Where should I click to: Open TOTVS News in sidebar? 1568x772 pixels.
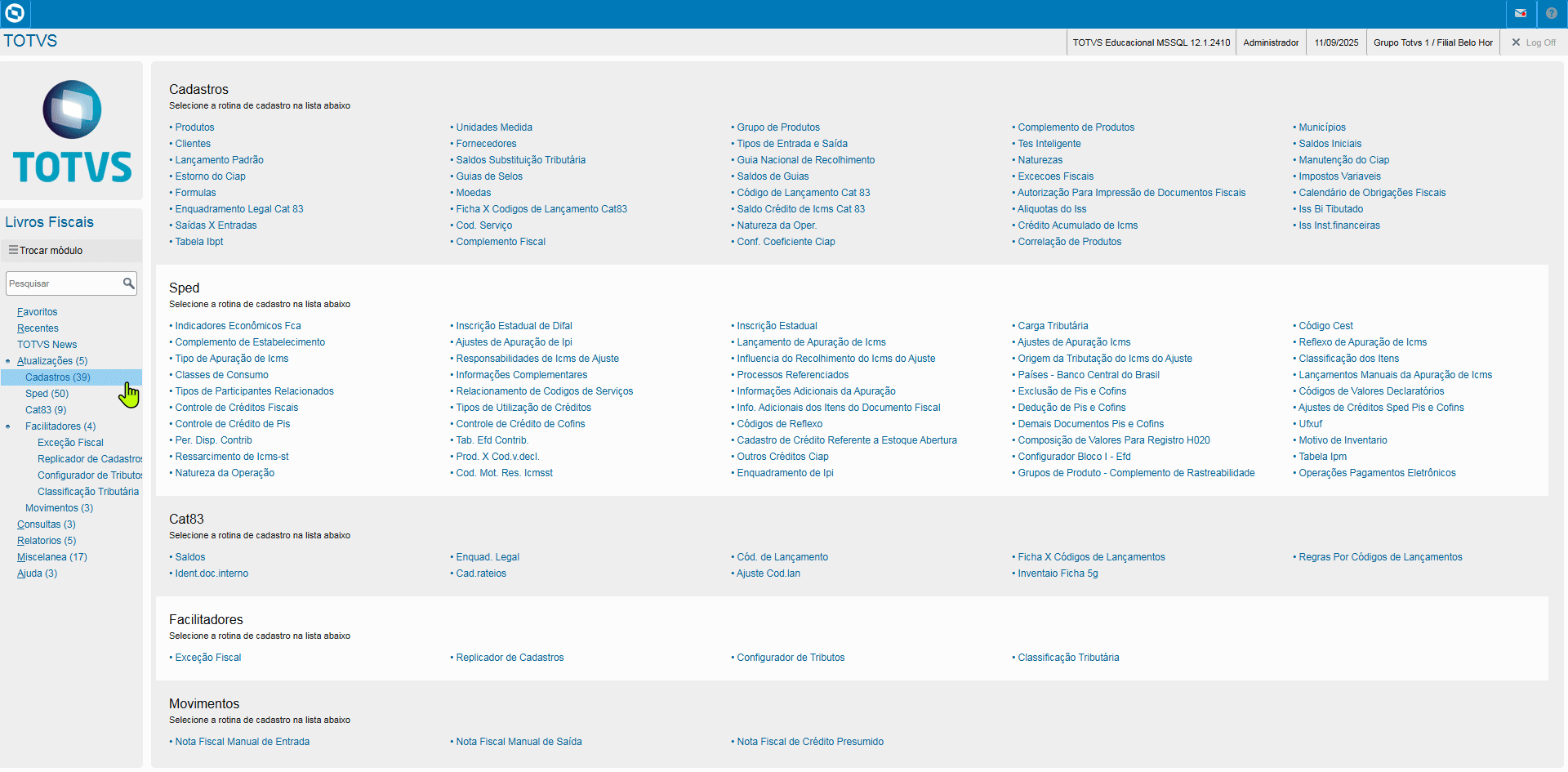(47, 345)
